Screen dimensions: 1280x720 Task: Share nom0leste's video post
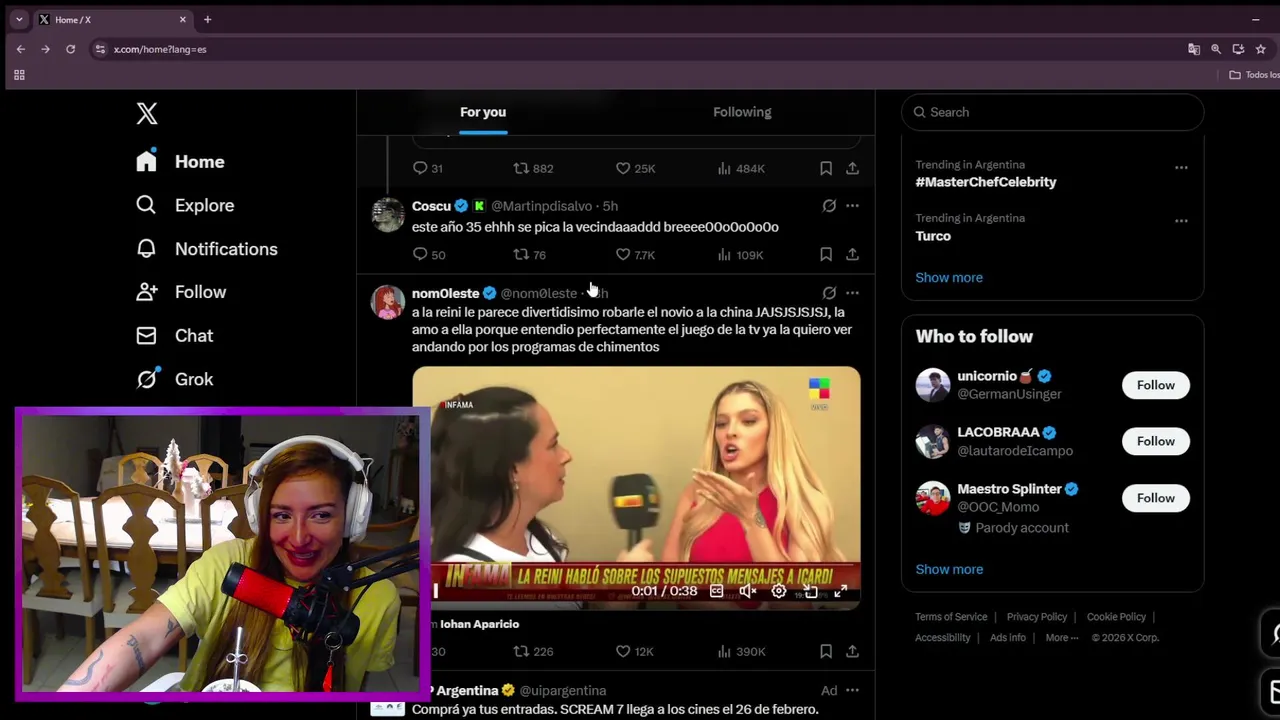click(x=852, y=651)
